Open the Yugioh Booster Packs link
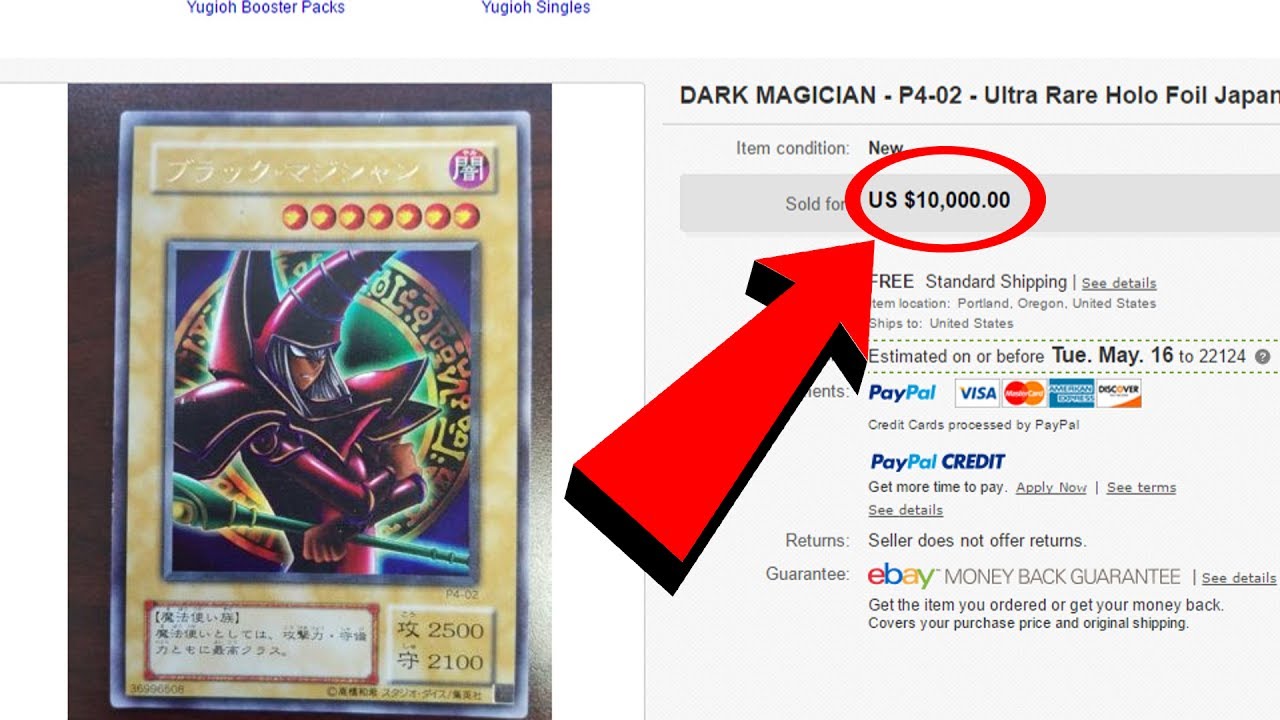Image resolution: width=1280 pixels, height=720 pixels. (266, 8)
